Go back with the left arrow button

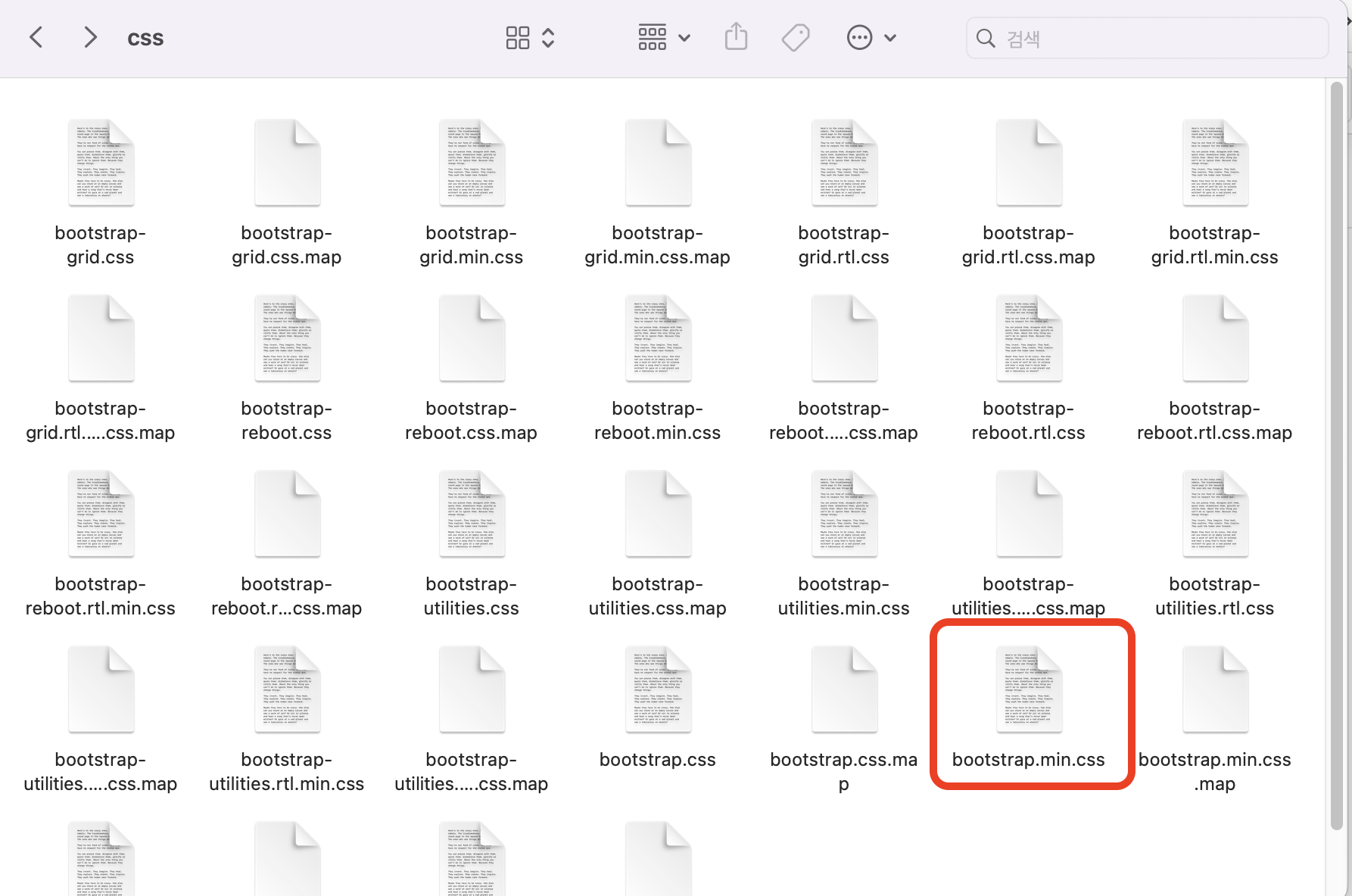36,37
